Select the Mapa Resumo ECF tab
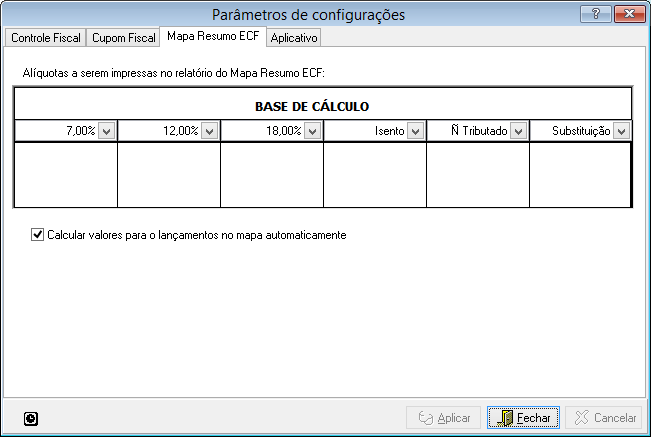Viewport: 651px width, 437px height. point(213,37)
